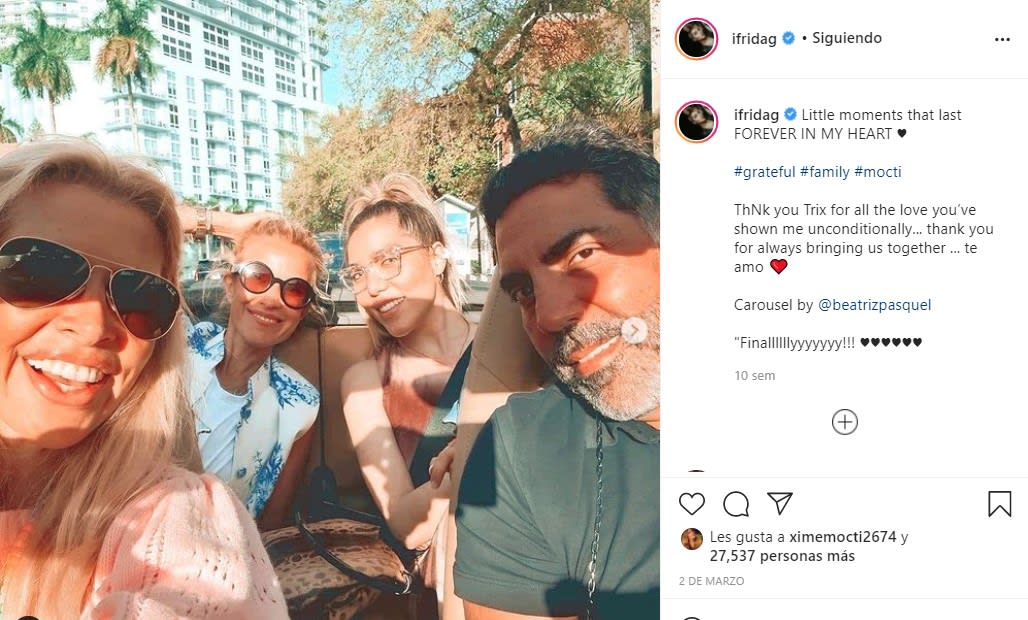
Task: Visit the @beatrizpasquel profile mention
Action: pos(875,305)
